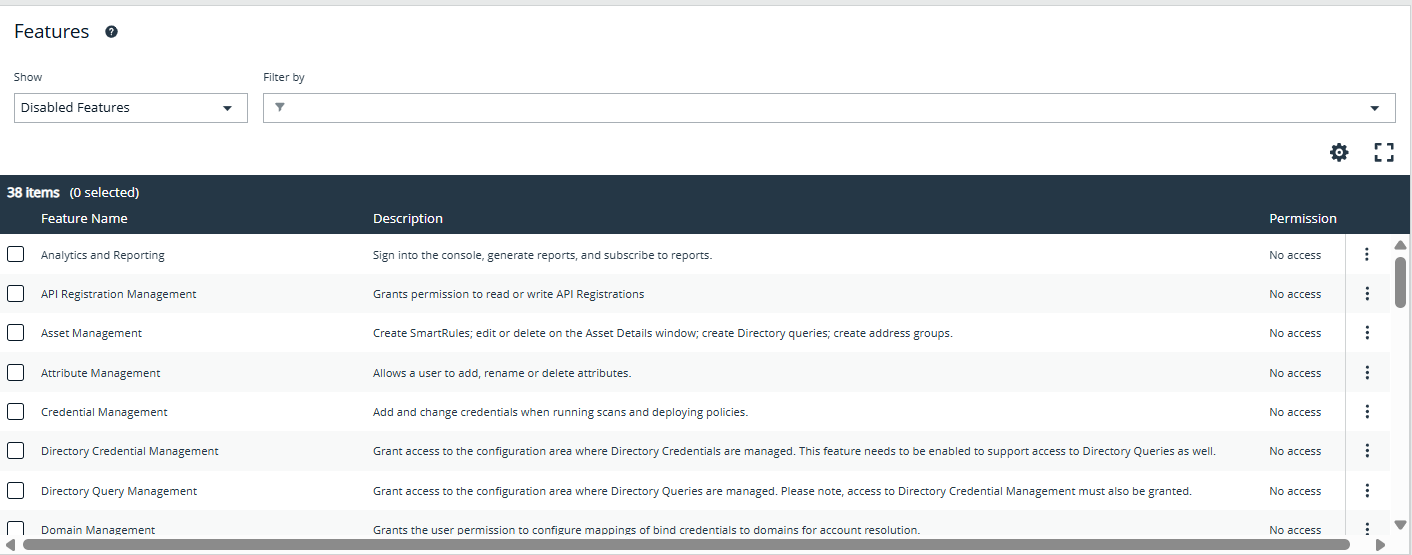This screenshot has width=1412, height=555.
Task: Click the vertical scrollbar thumb
Action: coord(1400,282)
